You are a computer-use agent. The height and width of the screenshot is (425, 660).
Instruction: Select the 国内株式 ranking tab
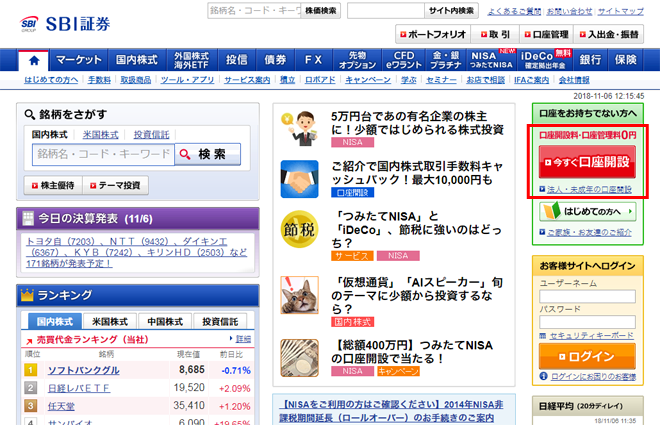[x=55, y=321]
